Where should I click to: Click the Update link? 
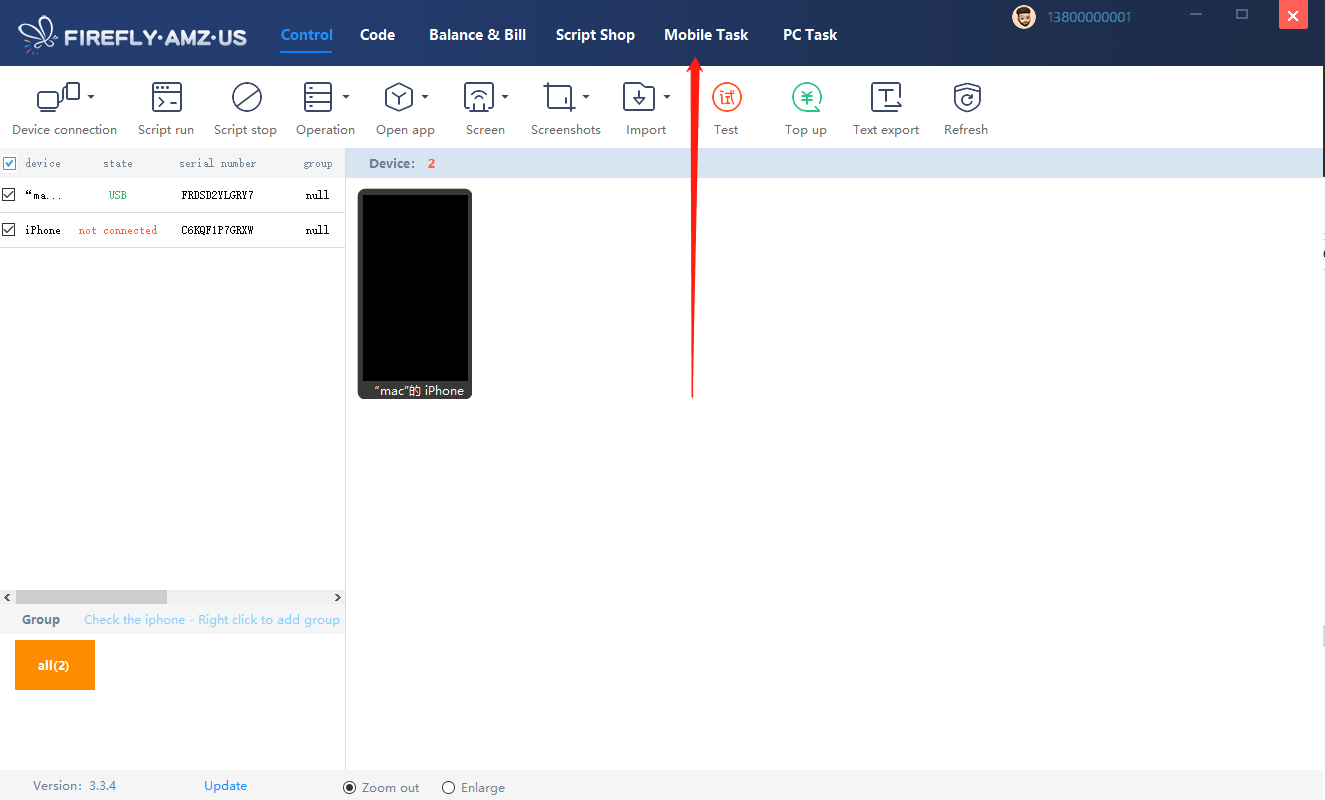[x=224, y=785]
